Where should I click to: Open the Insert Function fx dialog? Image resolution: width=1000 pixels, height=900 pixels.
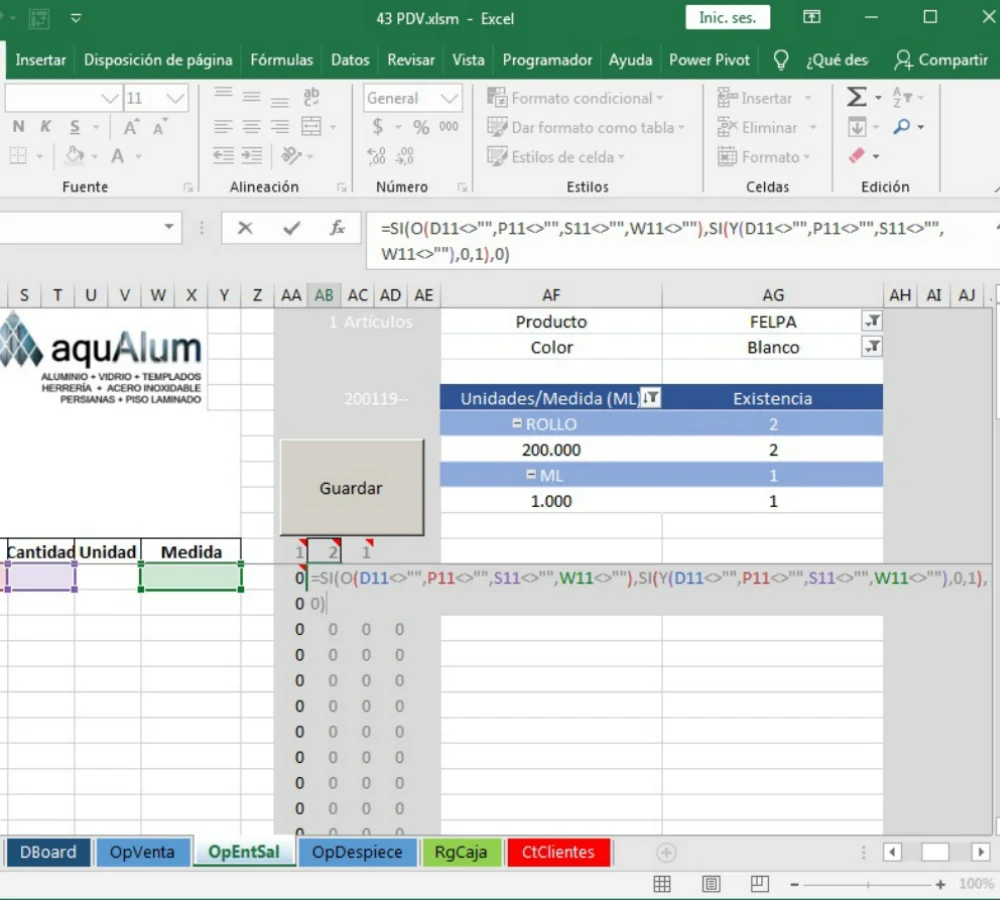(x=338, y=229)
